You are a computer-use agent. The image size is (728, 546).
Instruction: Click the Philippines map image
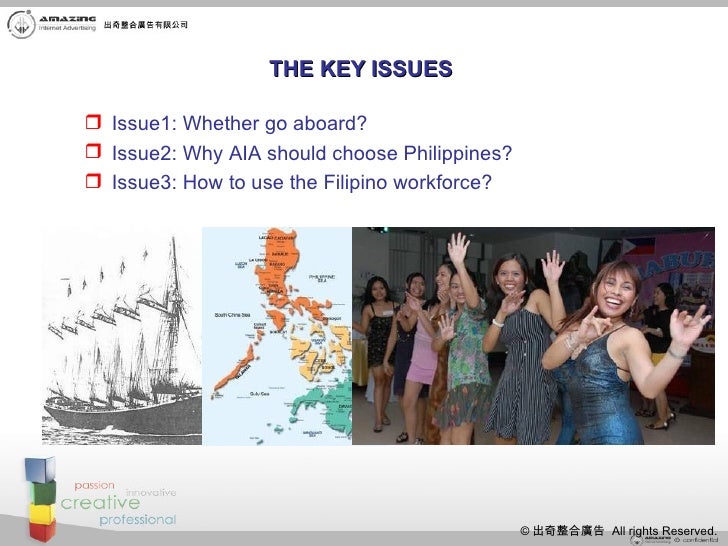tap(277, 336)
